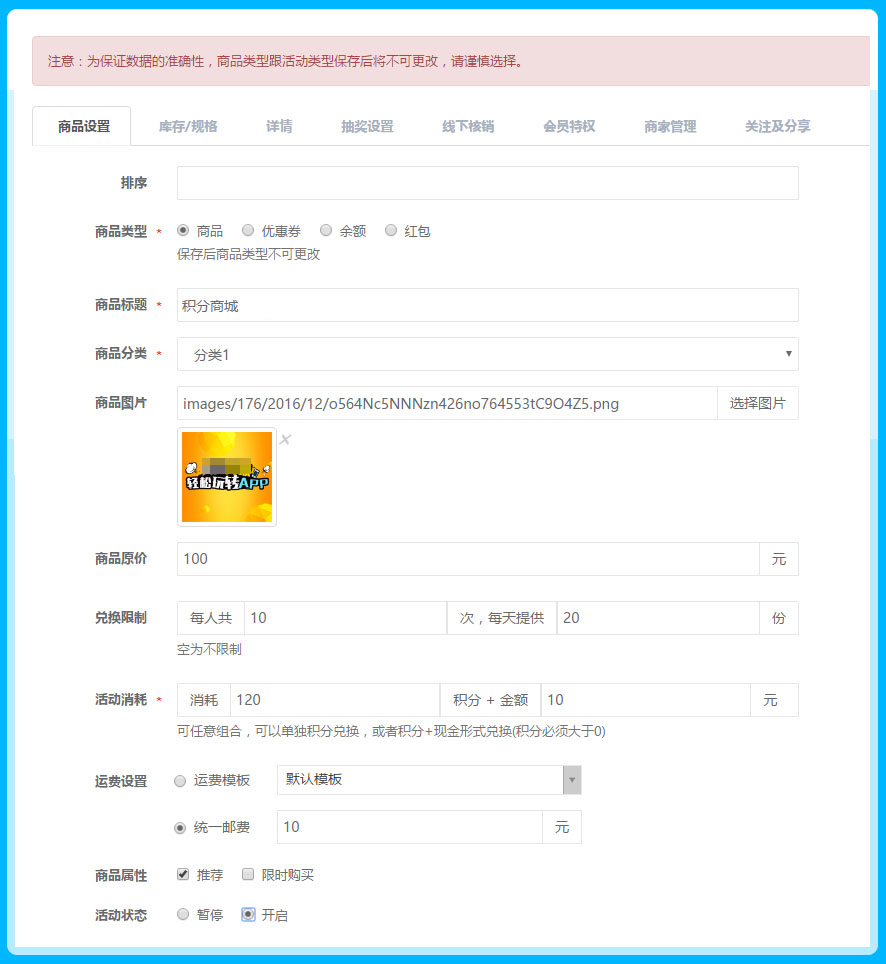Open the 关注及分享 tab
The height and width of the screenshot is (964, 886).
(777, 127)
